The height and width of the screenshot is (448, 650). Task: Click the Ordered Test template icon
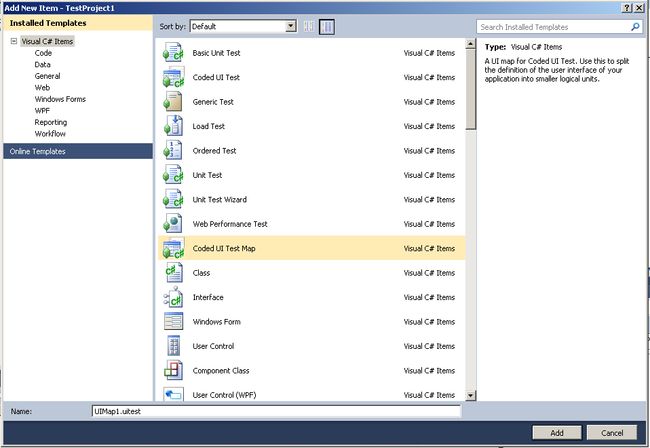tap(173, 150)
